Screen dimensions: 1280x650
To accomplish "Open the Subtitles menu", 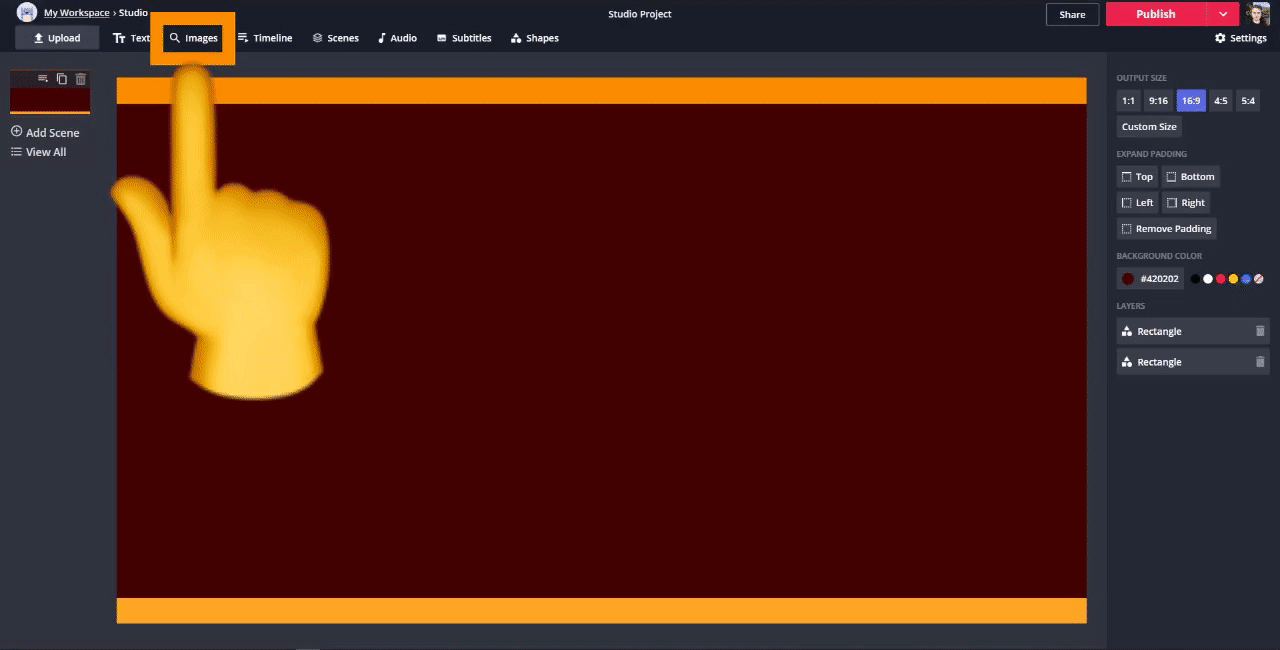I will point(464,38).
